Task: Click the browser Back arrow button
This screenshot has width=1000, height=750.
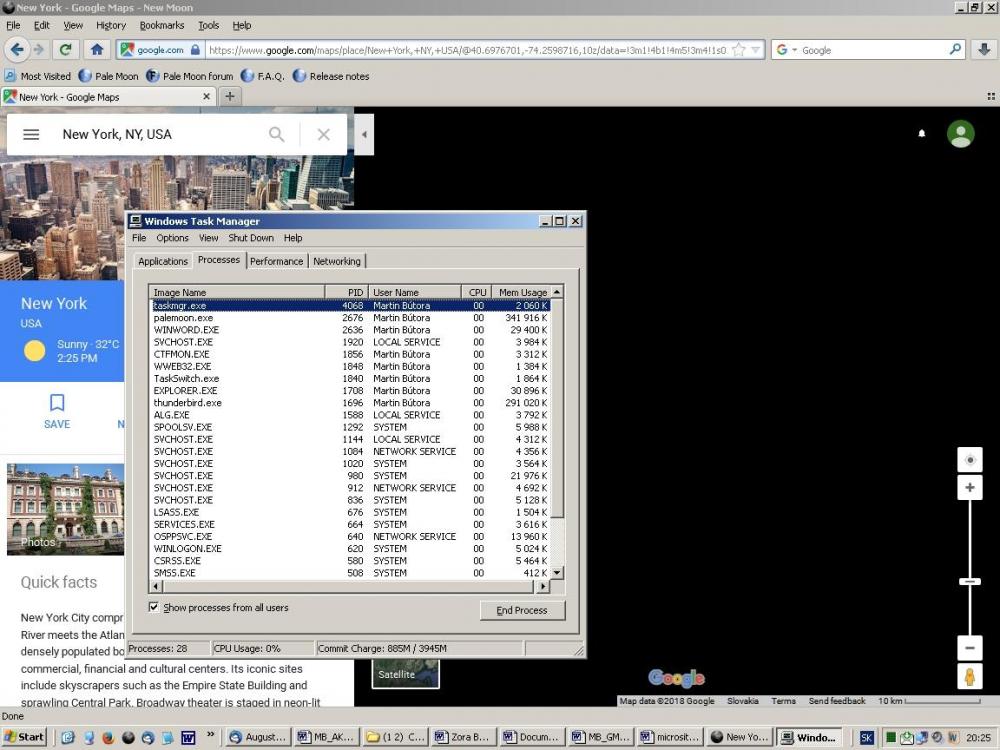Action: 16,49
